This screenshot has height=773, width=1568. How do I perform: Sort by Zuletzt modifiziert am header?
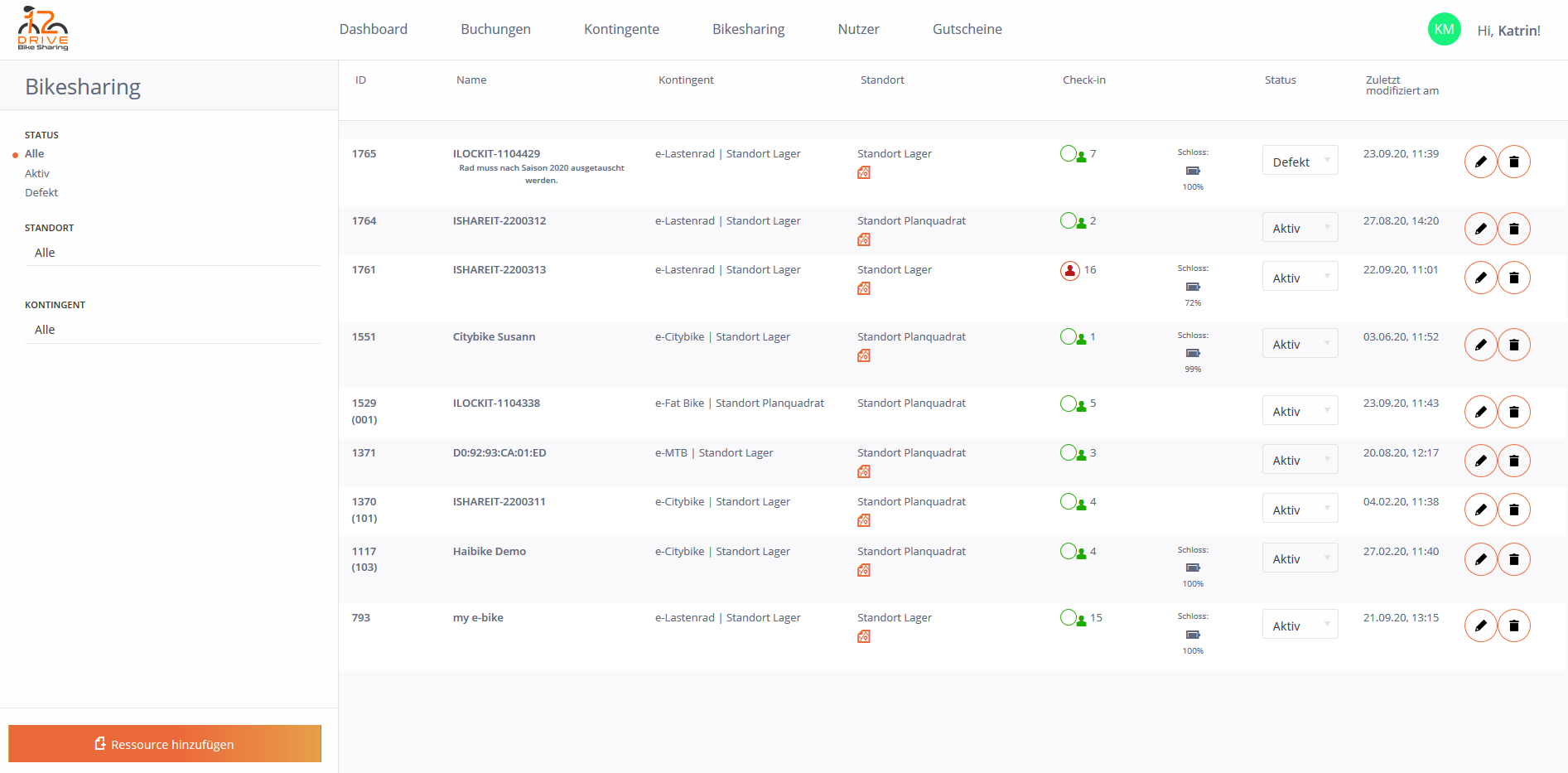[1402, 85]
